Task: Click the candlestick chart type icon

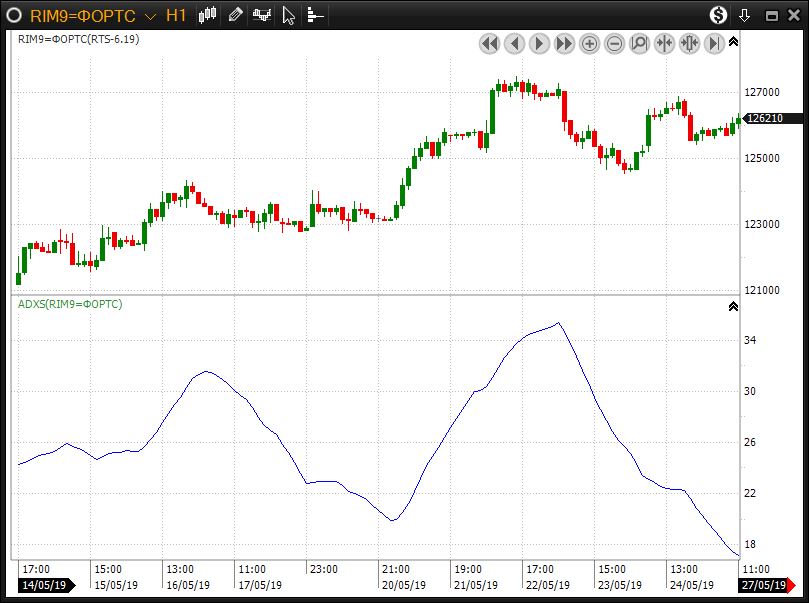Action: (208, 15)
